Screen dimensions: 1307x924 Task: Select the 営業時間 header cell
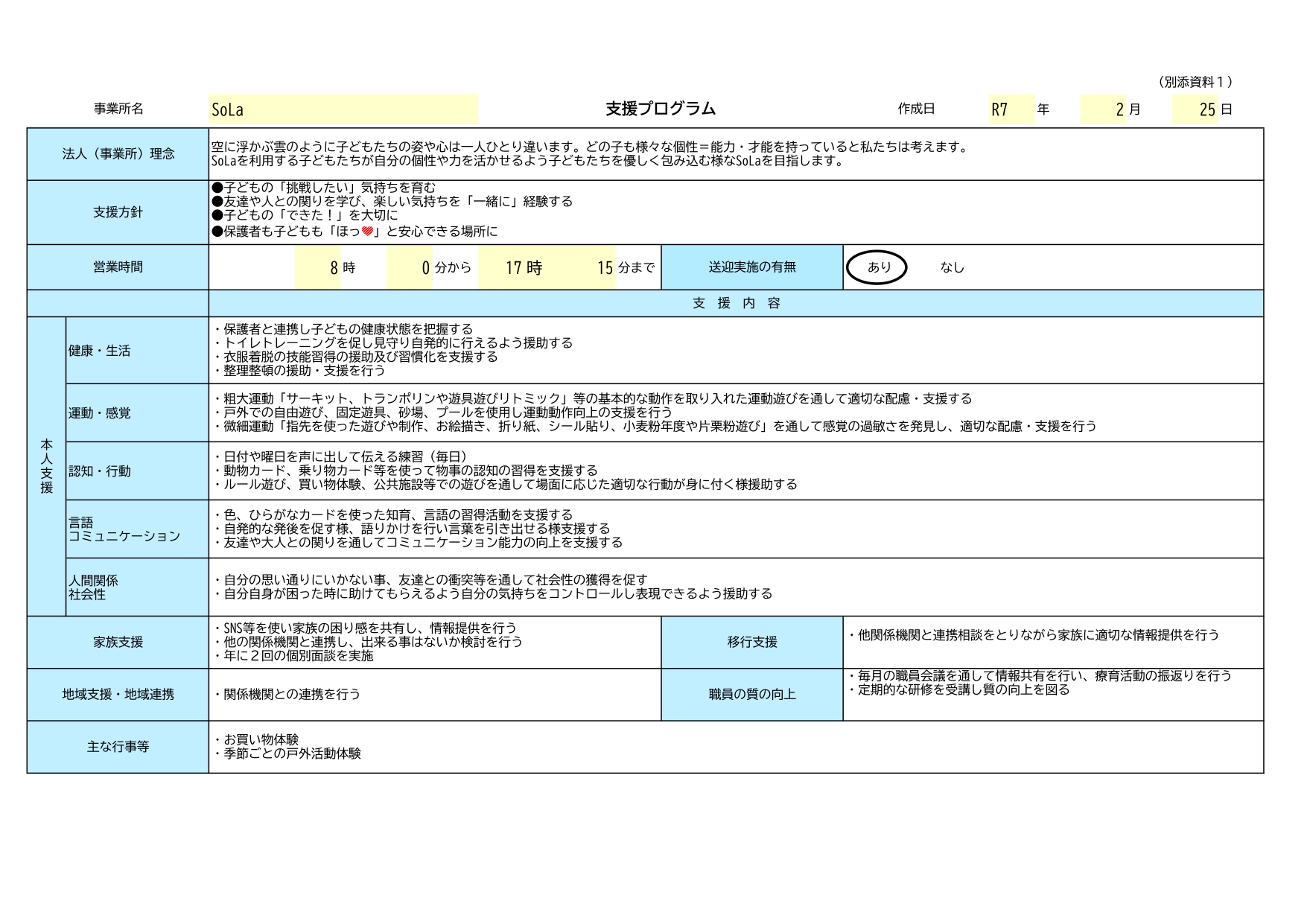point(118,267)
